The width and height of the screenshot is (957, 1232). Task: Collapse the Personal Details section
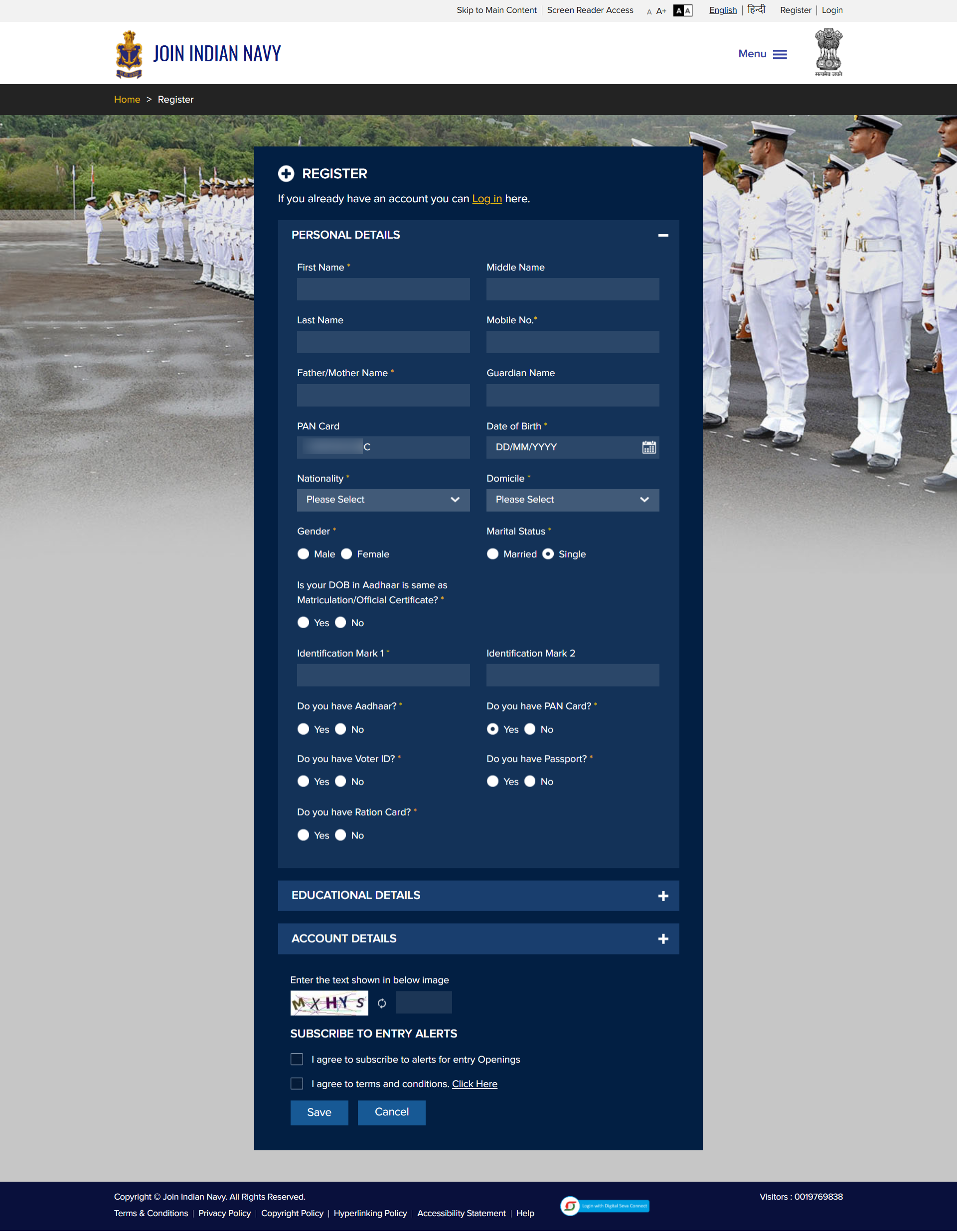click(663, 235)
